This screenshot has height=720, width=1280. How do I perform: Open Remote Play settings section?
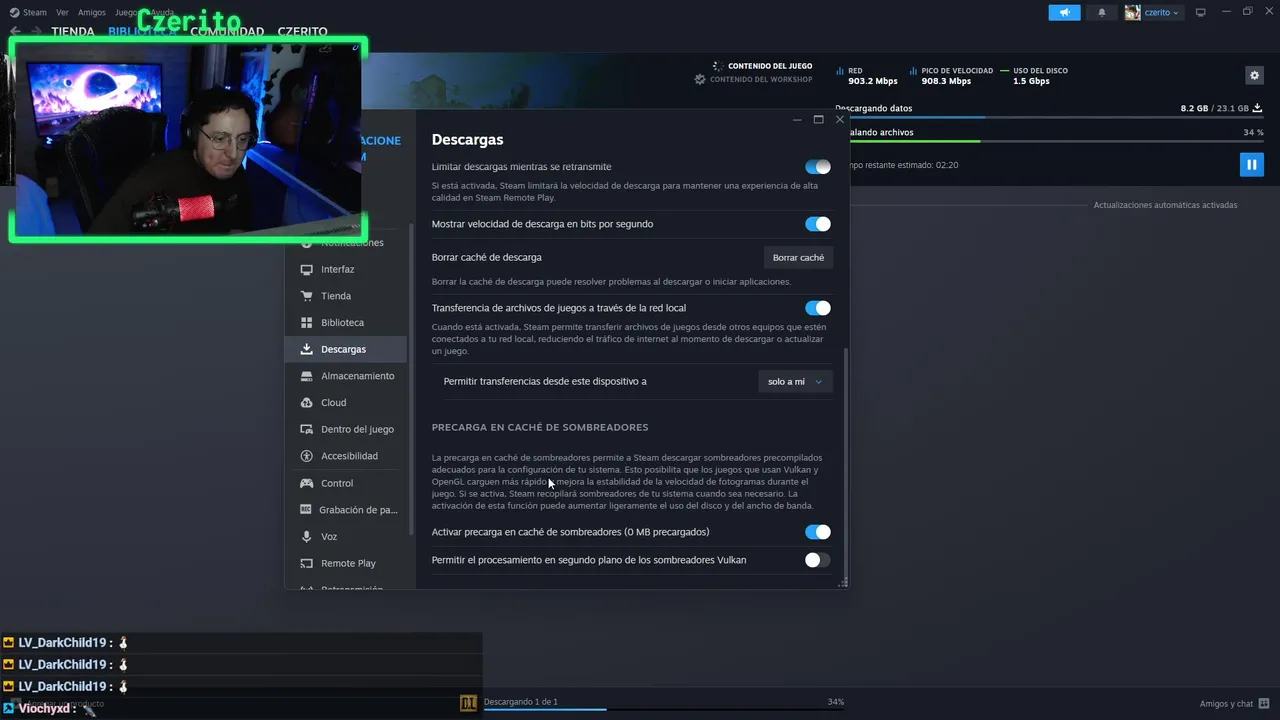point(346,563)
